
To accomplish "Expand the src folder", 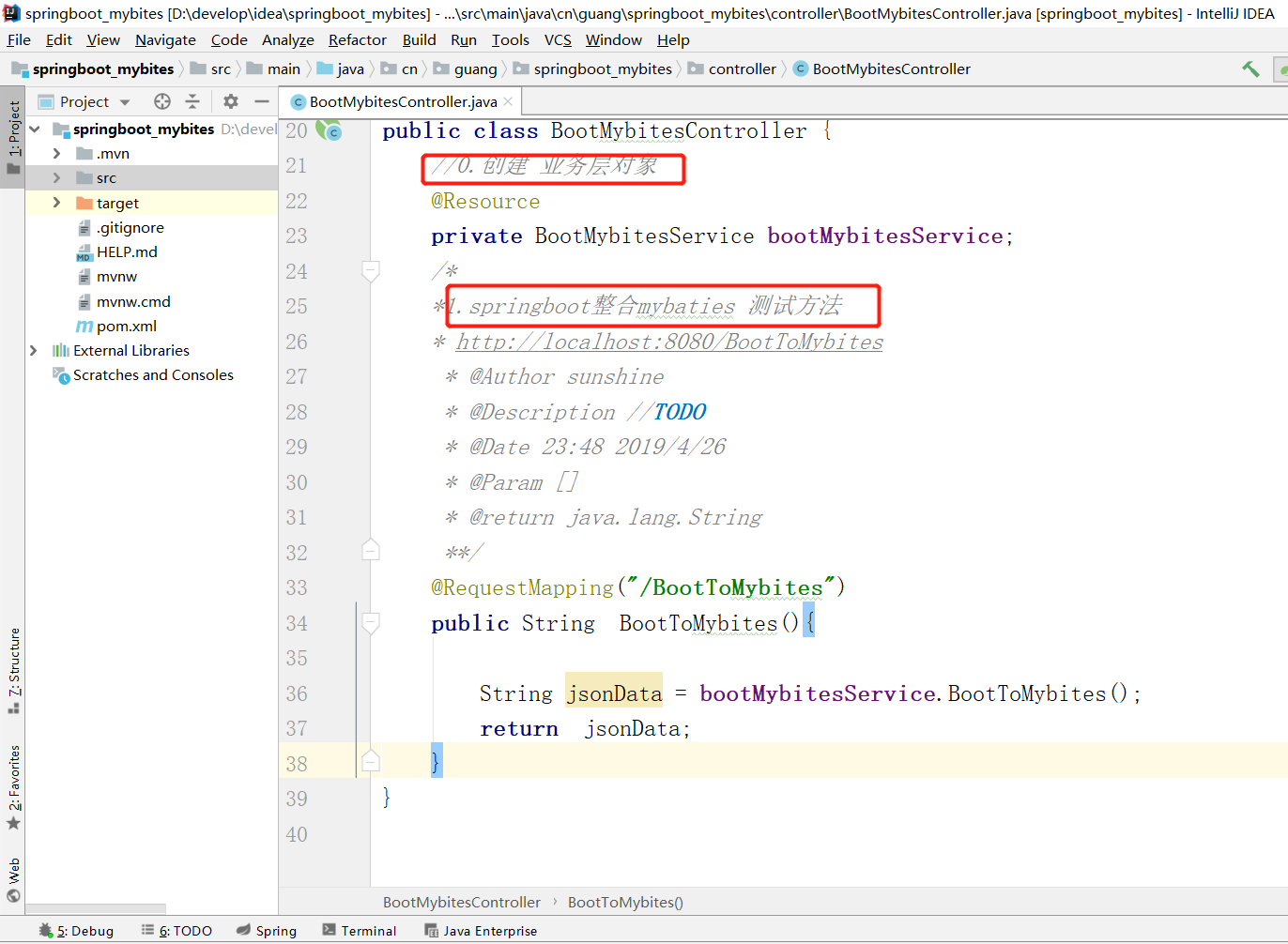I will [56, 177].
